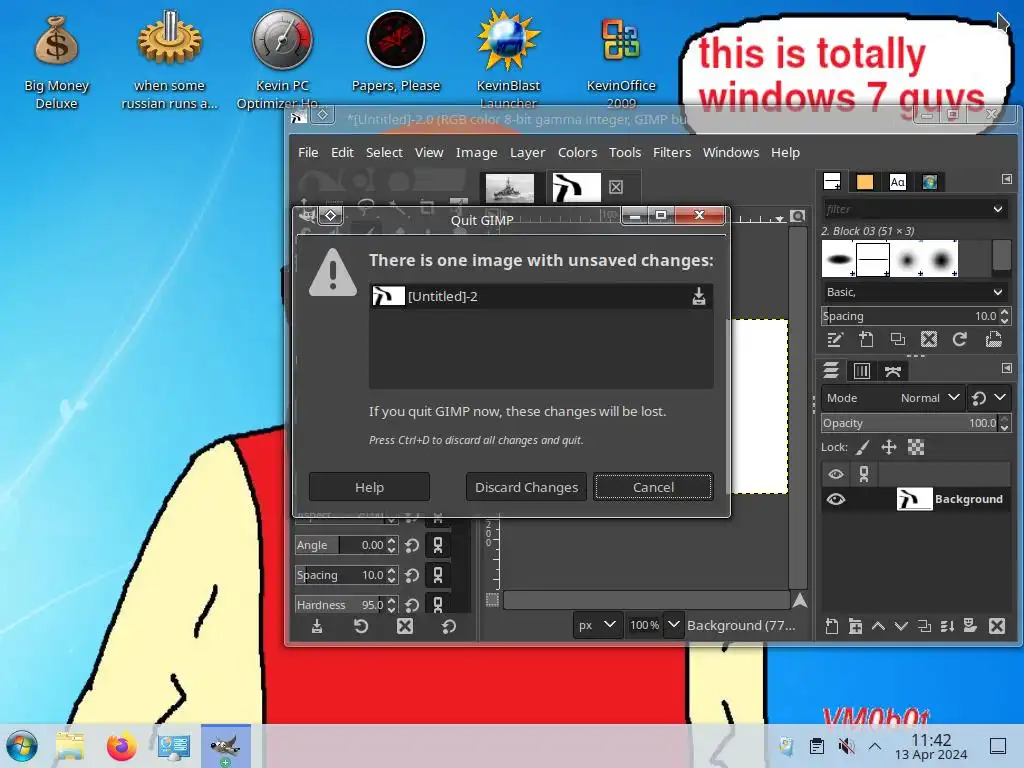
Task: Restore tool preset icon
Action: pos(361,626)
